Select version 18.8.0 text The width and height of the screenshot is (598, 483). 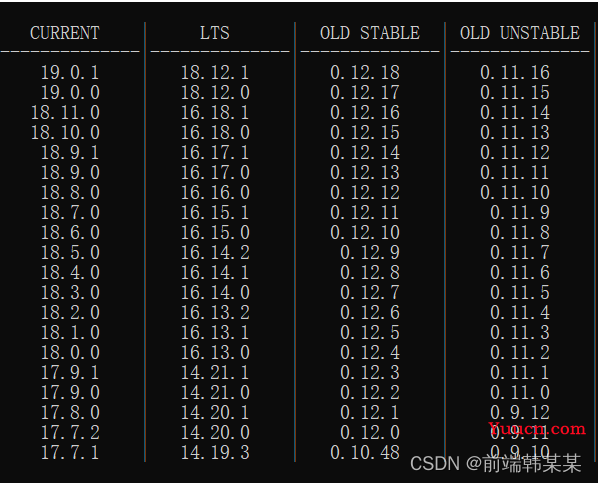70,193
